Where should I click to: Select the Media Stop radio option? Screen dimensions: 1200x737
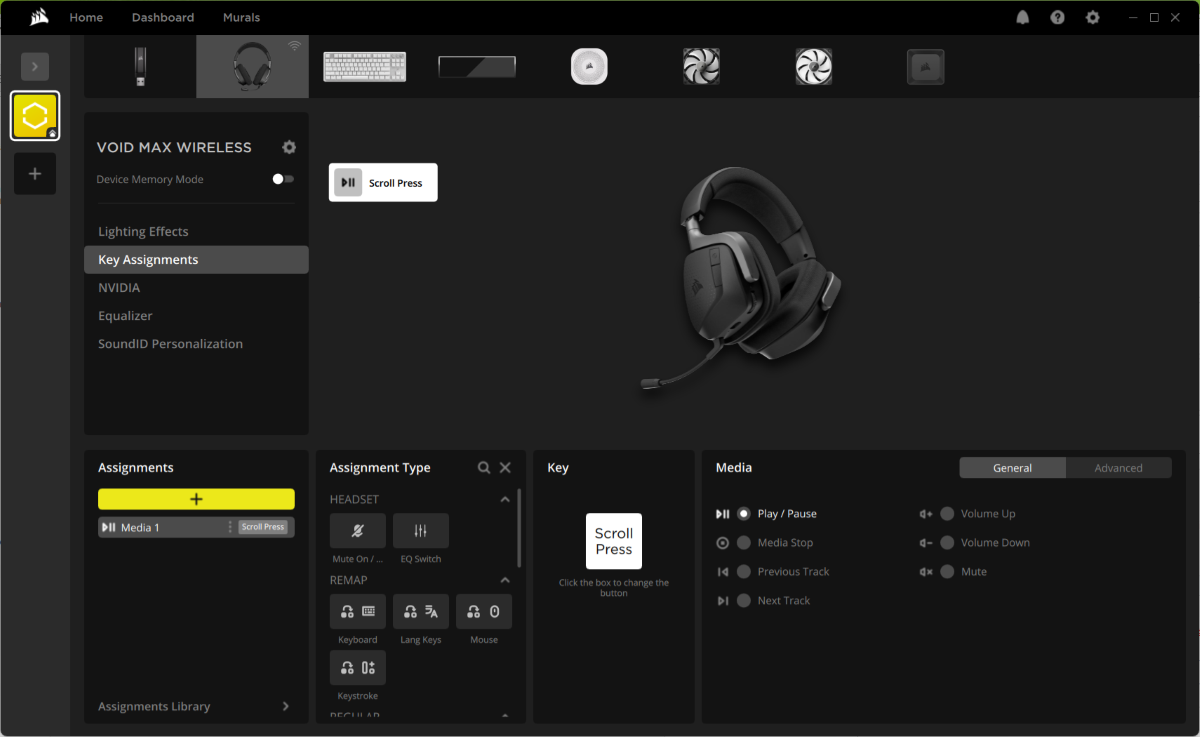[744, 543]
